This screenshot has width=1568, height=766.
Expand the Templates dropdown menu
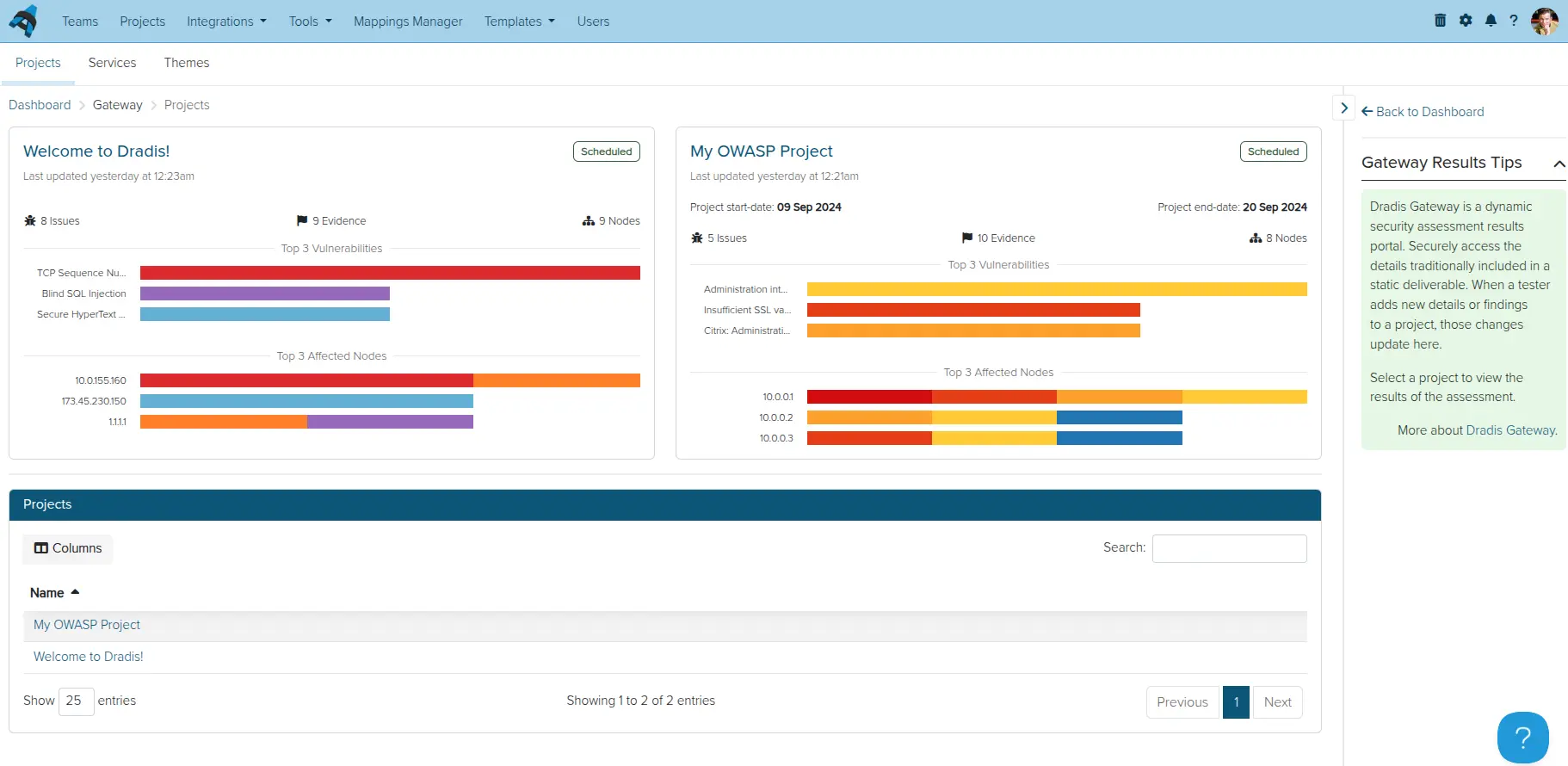pos(519,21)
